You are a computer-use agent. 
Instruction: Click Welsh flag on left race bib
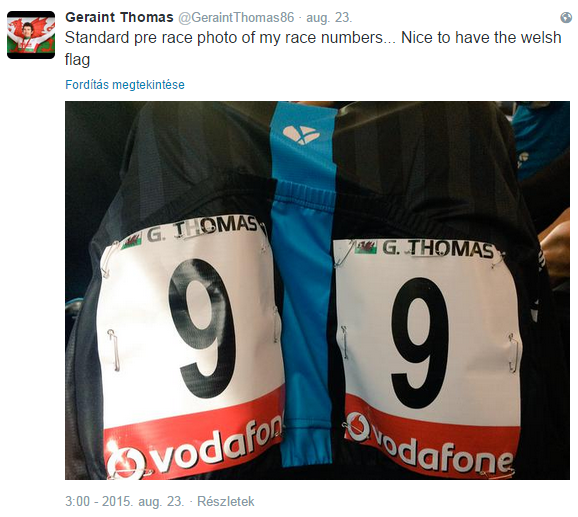[132, 242]
